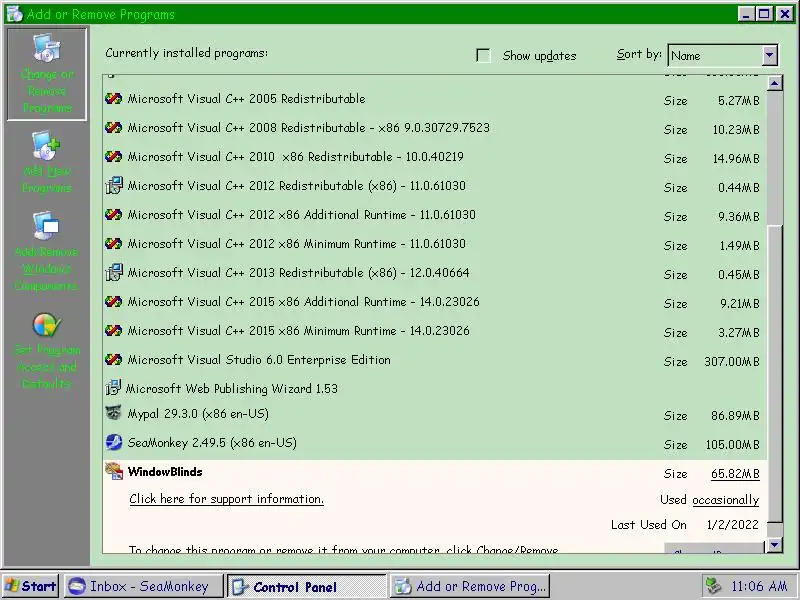Switch to Control Panel taskbar button
The width and height of the screenshot is (800, 600).
coord(306,586)
